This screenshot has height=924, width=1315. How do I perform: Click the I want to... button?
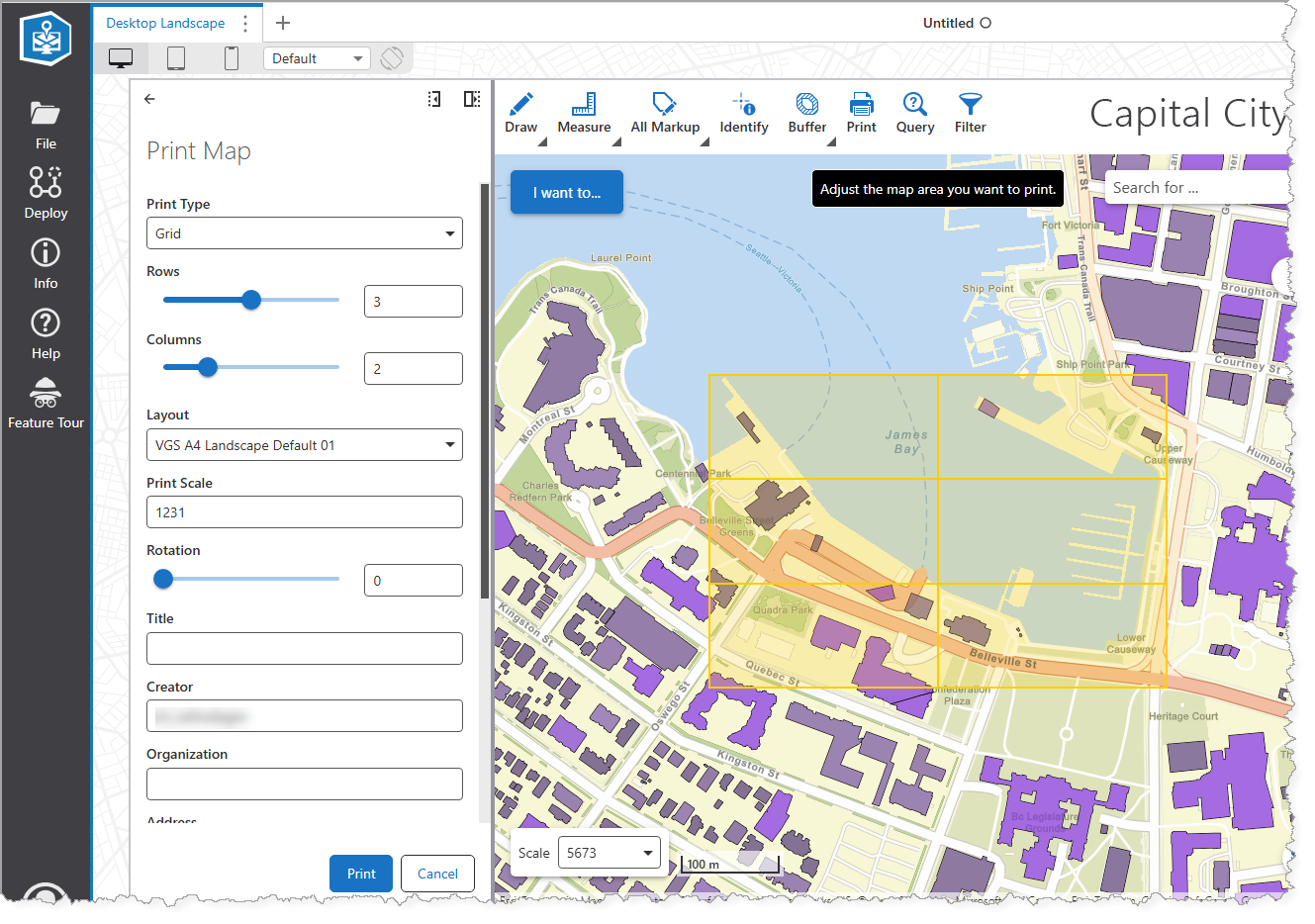tap(567, 192)
